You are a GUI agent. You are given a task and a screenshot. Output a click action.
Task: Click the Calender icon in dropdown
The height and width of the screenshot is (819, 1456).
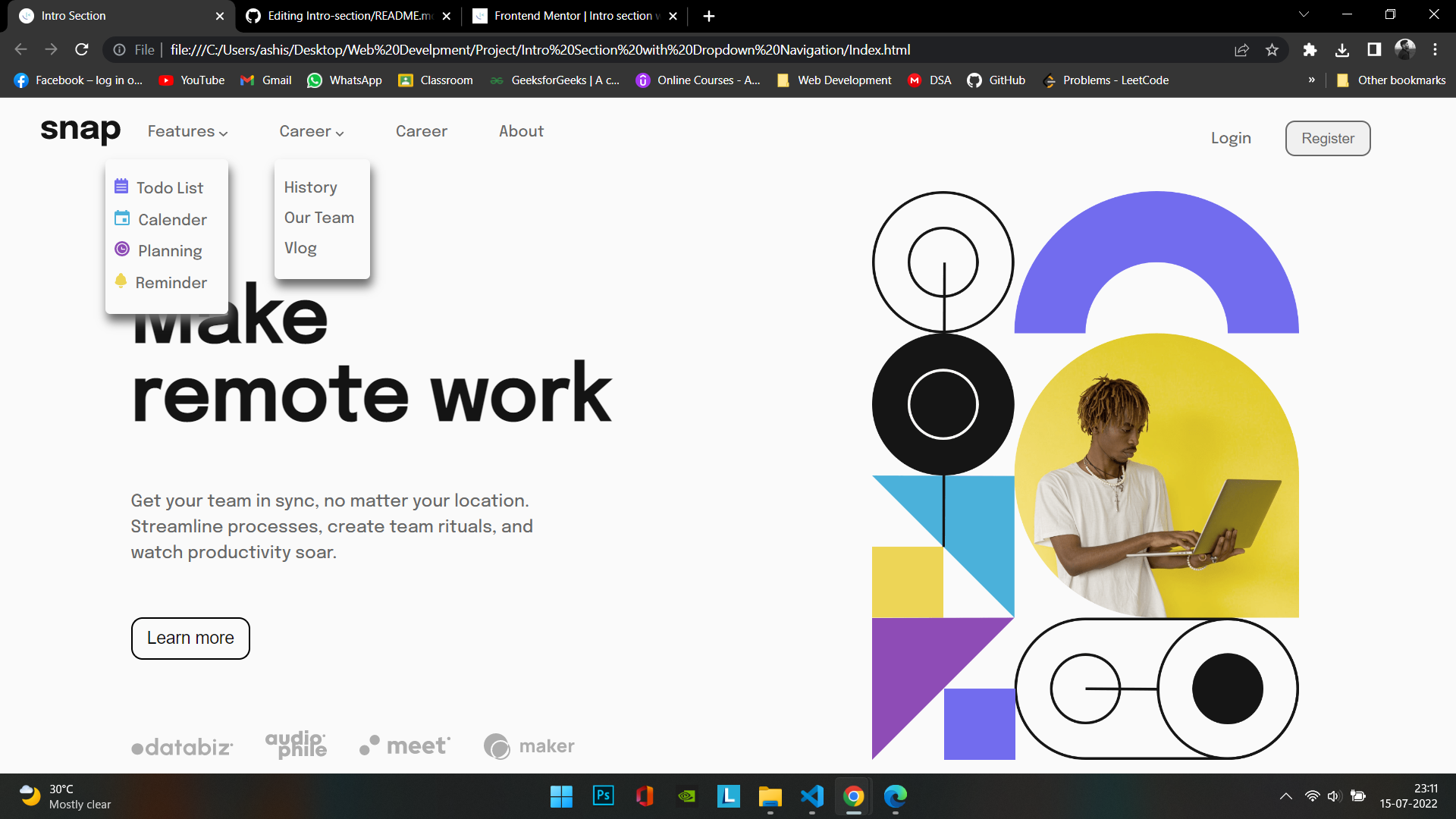pyautogui.click(x=122, y=218)
